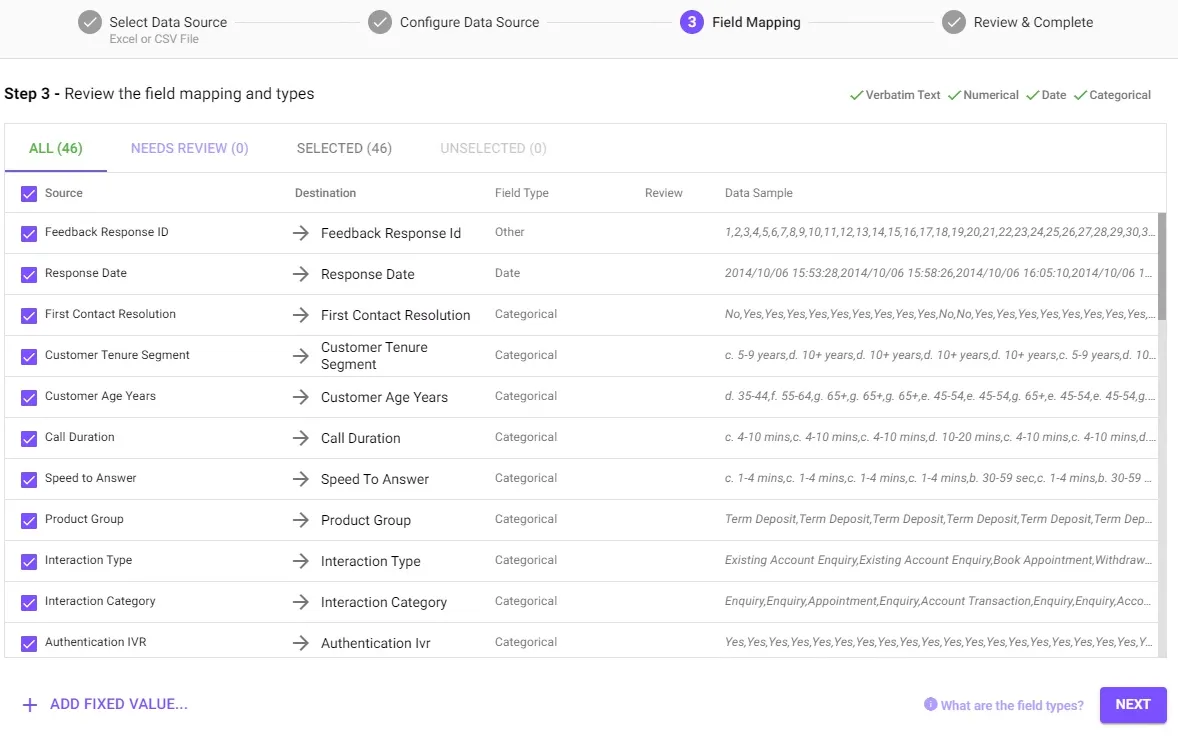
Task: Uncheck the Feedback Response ID checkbox
Action: pyautogui.click(x=29, y=234)
